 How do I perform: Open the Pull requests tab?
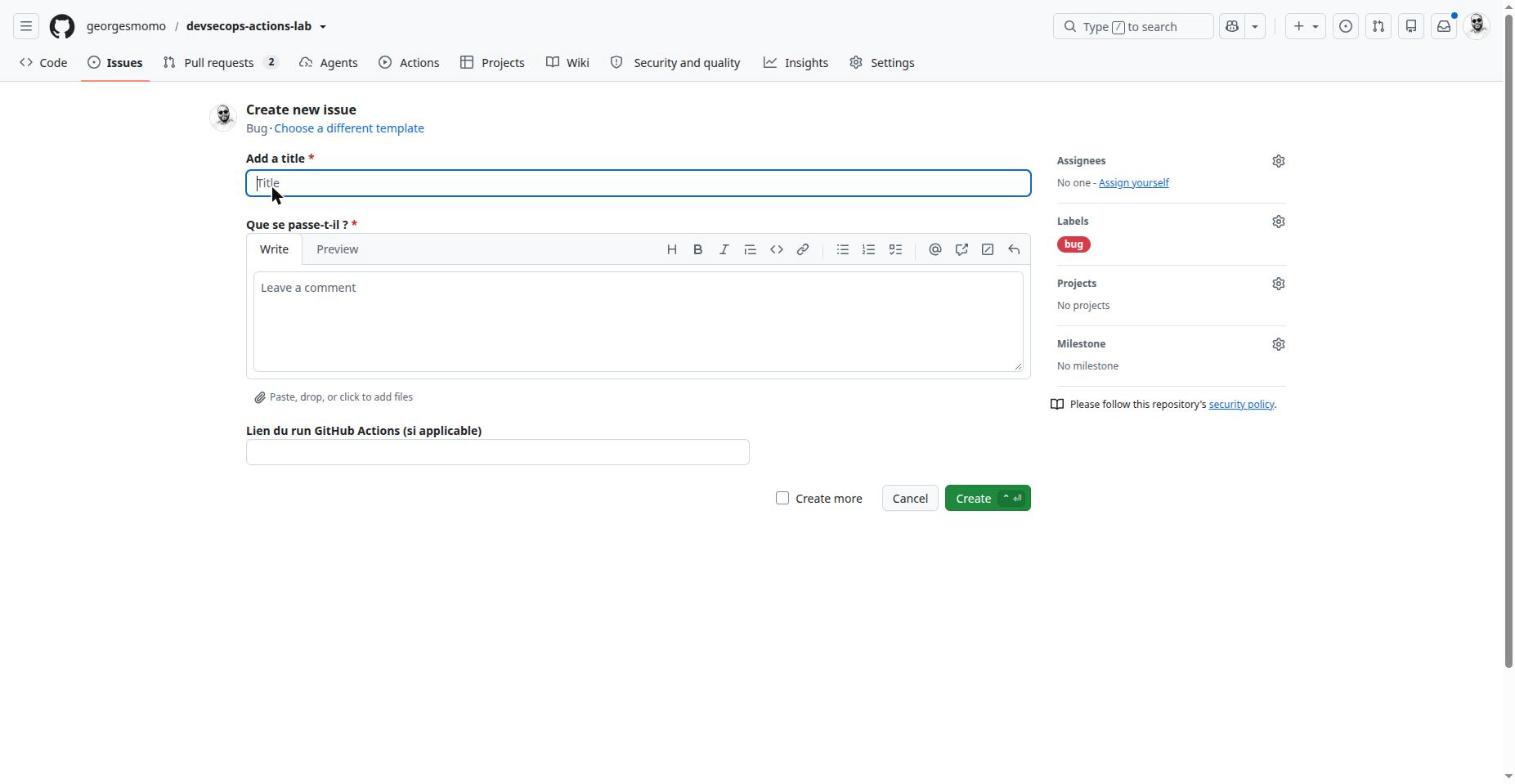(221, 63)
